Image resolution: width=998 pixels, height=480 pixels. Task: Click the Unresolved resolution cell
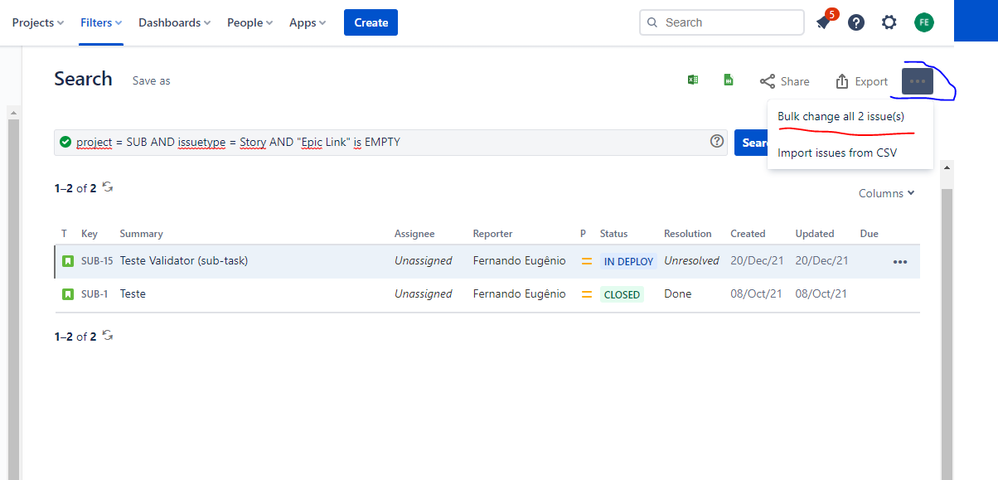pos(691,261)
